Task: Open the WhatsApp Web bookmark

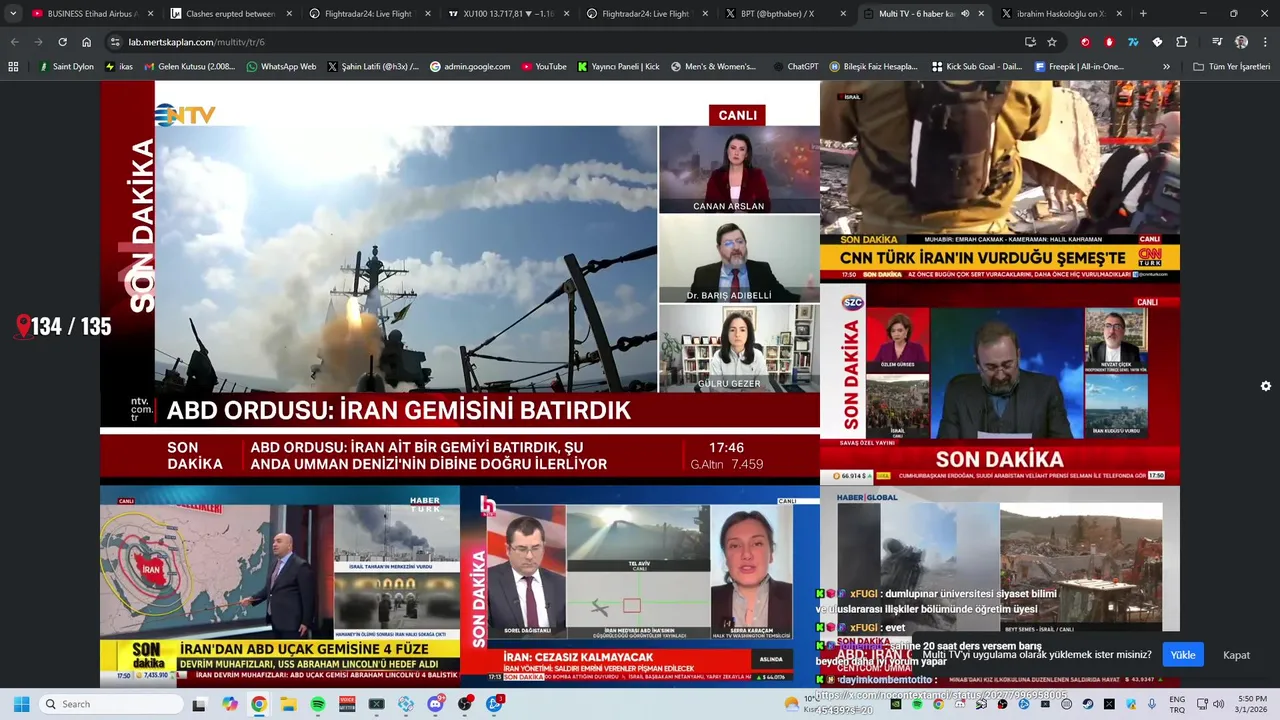Action: click(x=281, y=67)
